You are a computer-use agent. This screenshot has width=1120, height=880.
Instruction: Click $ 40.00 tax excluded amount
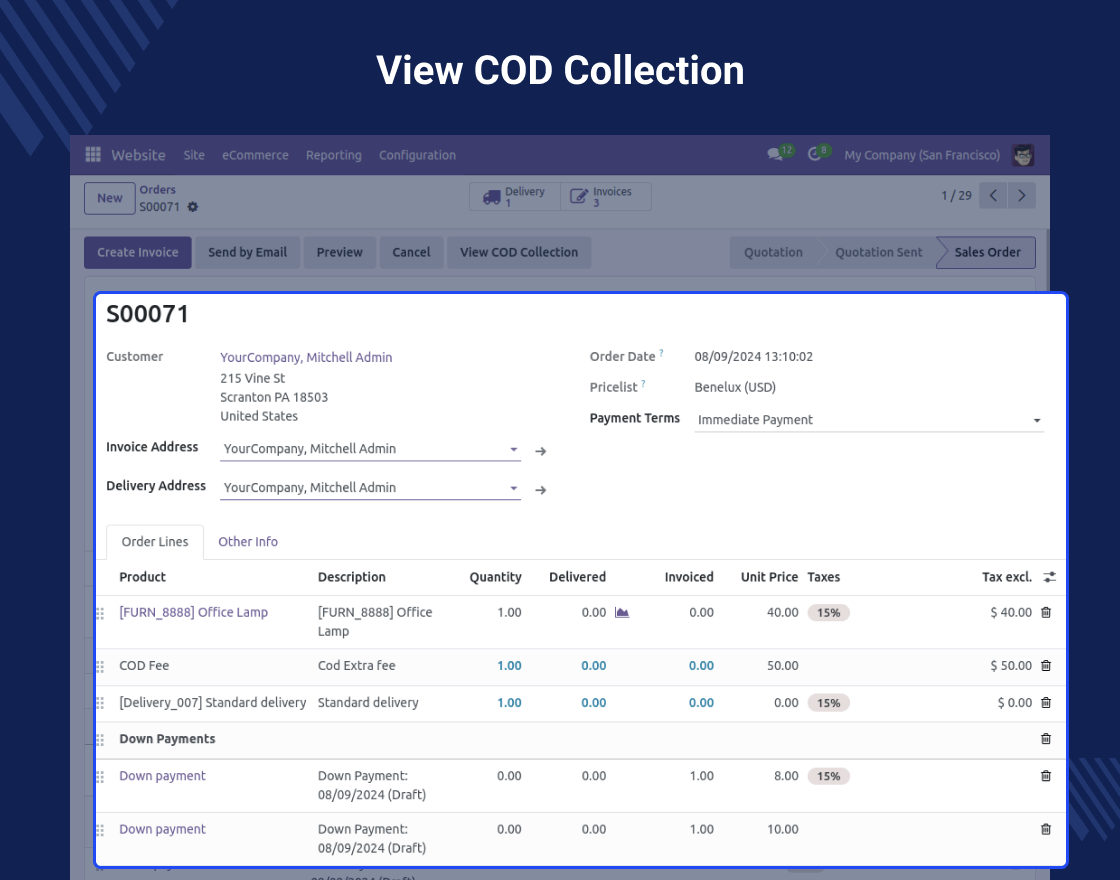1011,612
